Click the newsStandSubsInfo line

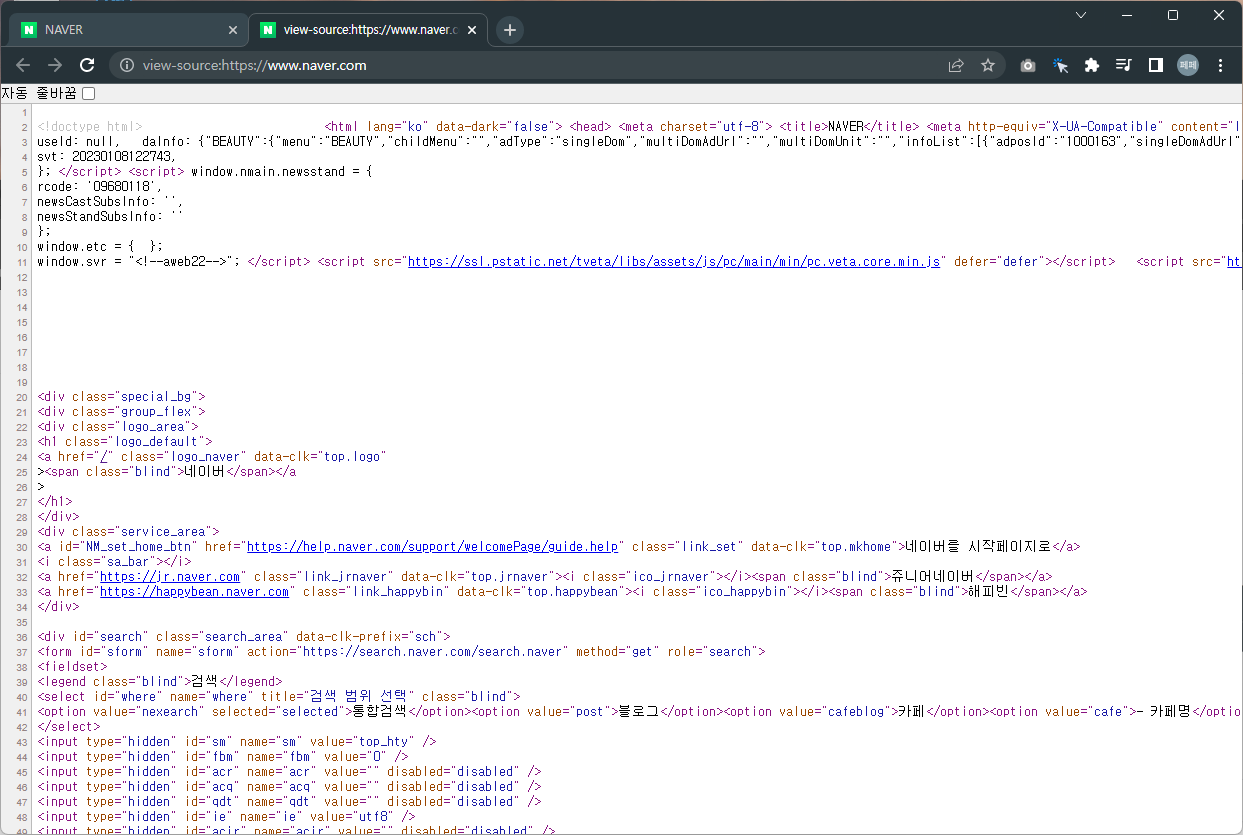pos(111,217)
